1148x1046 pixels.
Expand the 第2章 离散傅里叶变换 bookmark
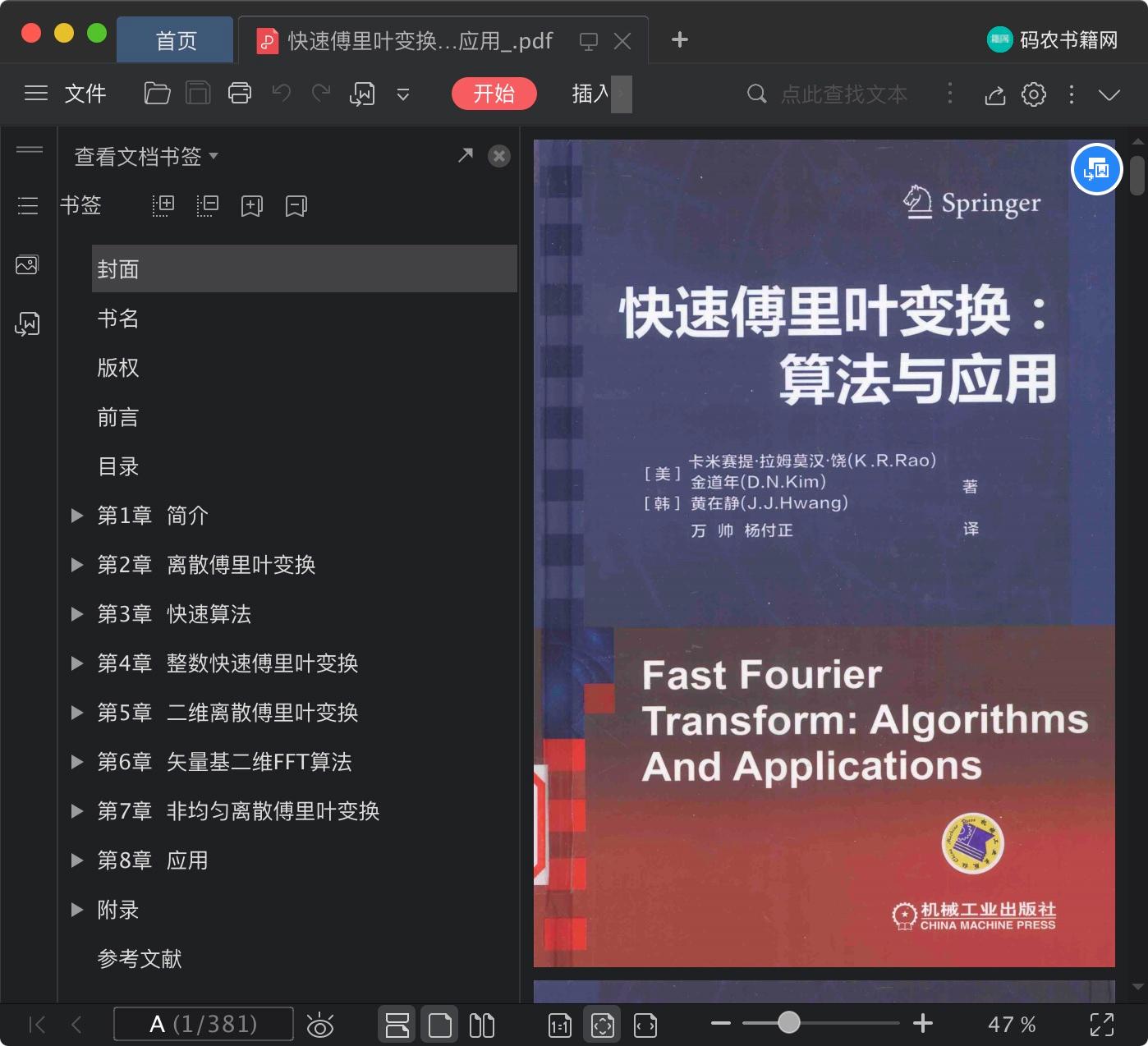click(77, 565)
